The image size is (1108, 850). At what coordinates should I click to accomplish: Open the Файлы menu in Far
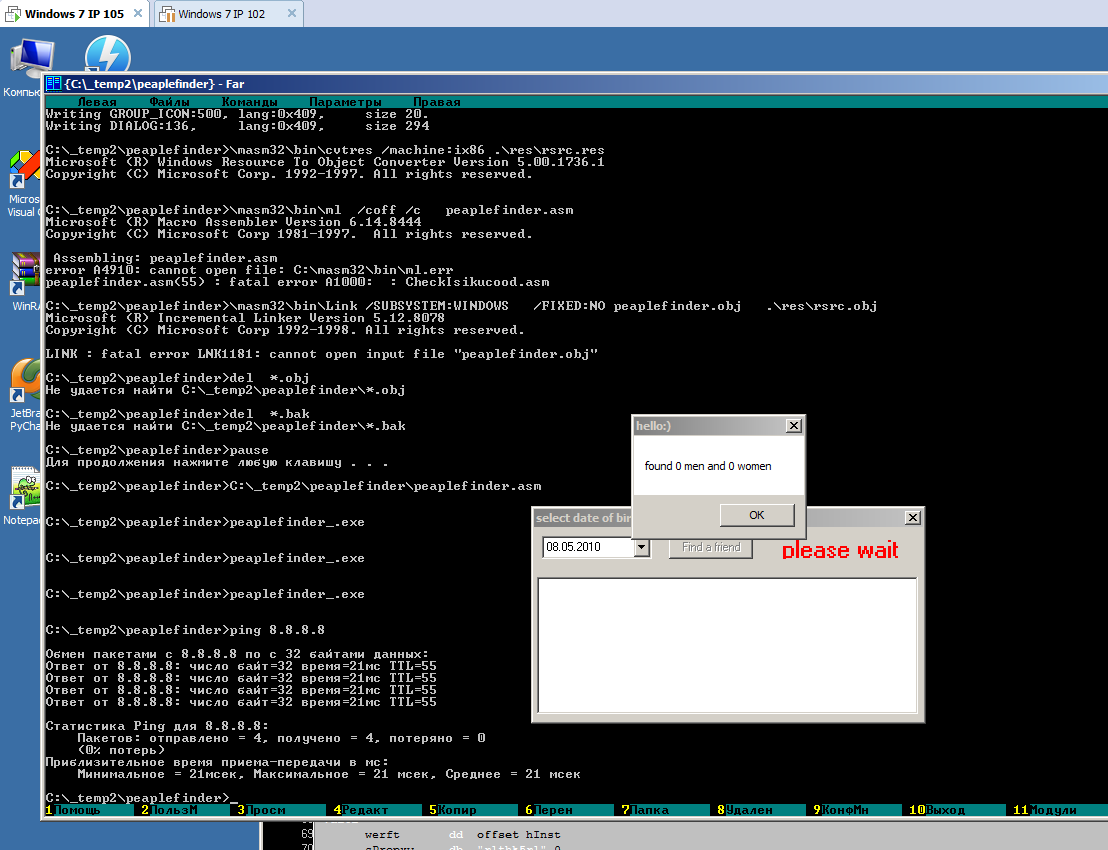point(170,102)
